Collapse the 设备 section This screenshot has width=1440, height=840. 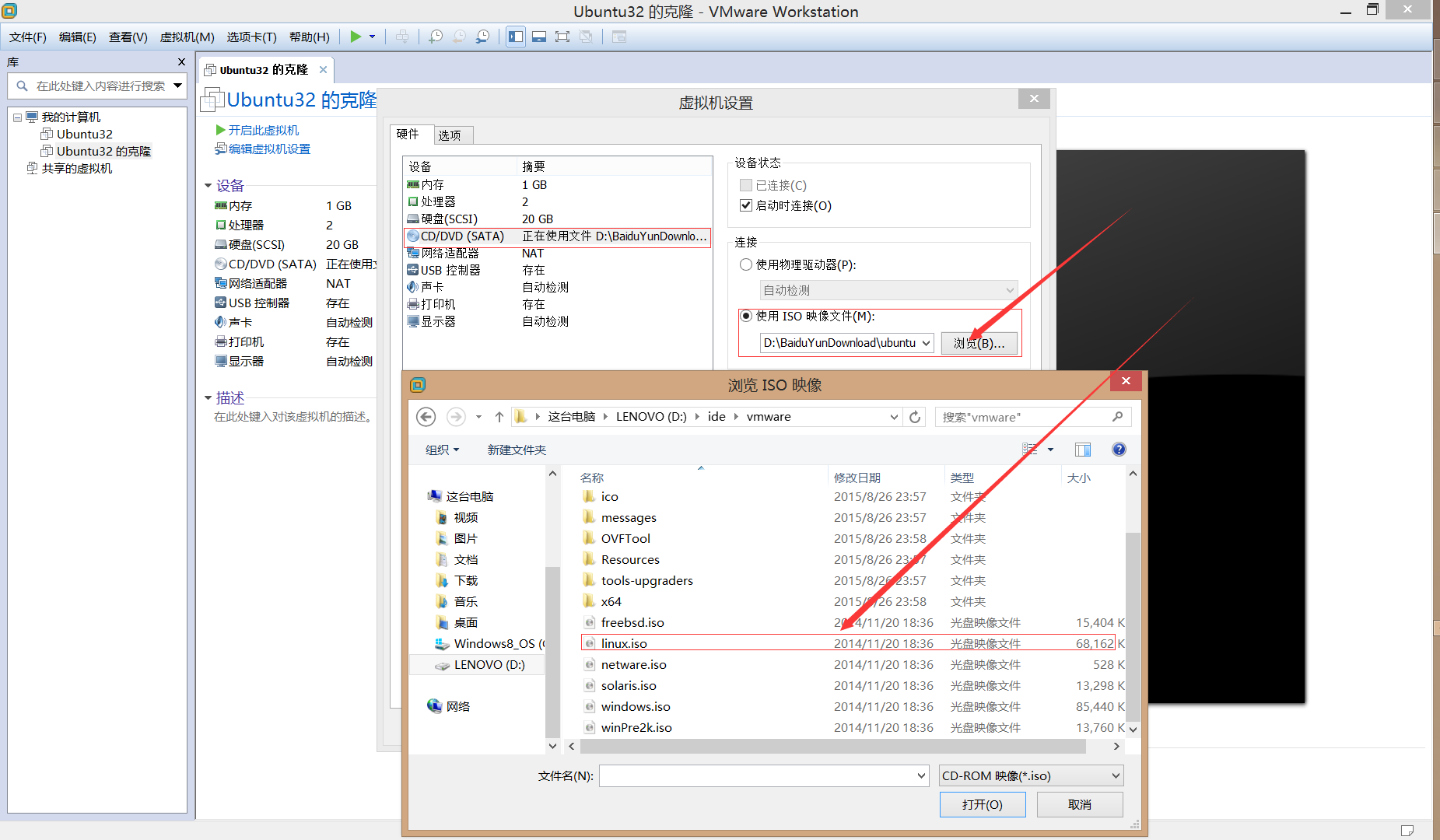208,186
